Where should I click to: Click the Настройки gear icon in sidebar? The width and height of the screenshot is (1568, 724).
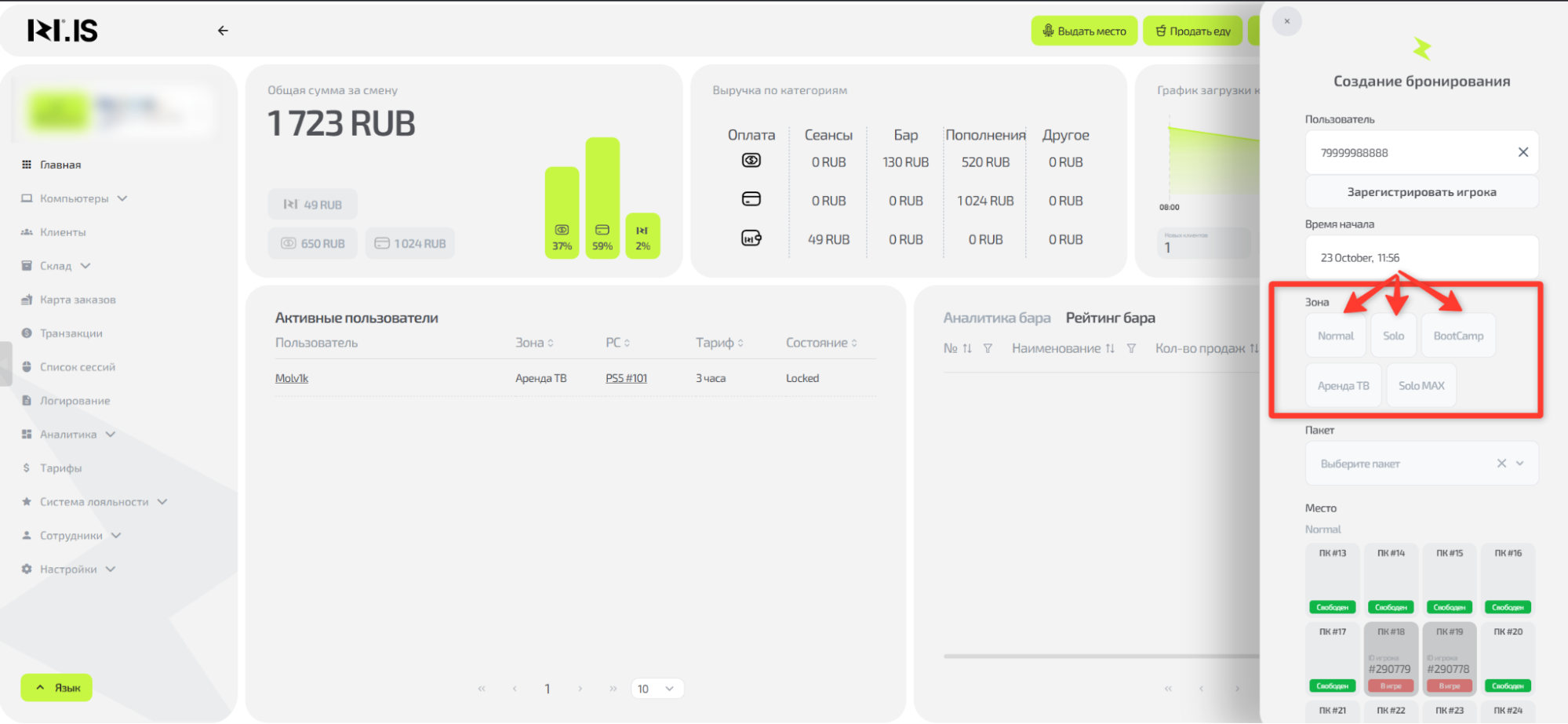27,569
